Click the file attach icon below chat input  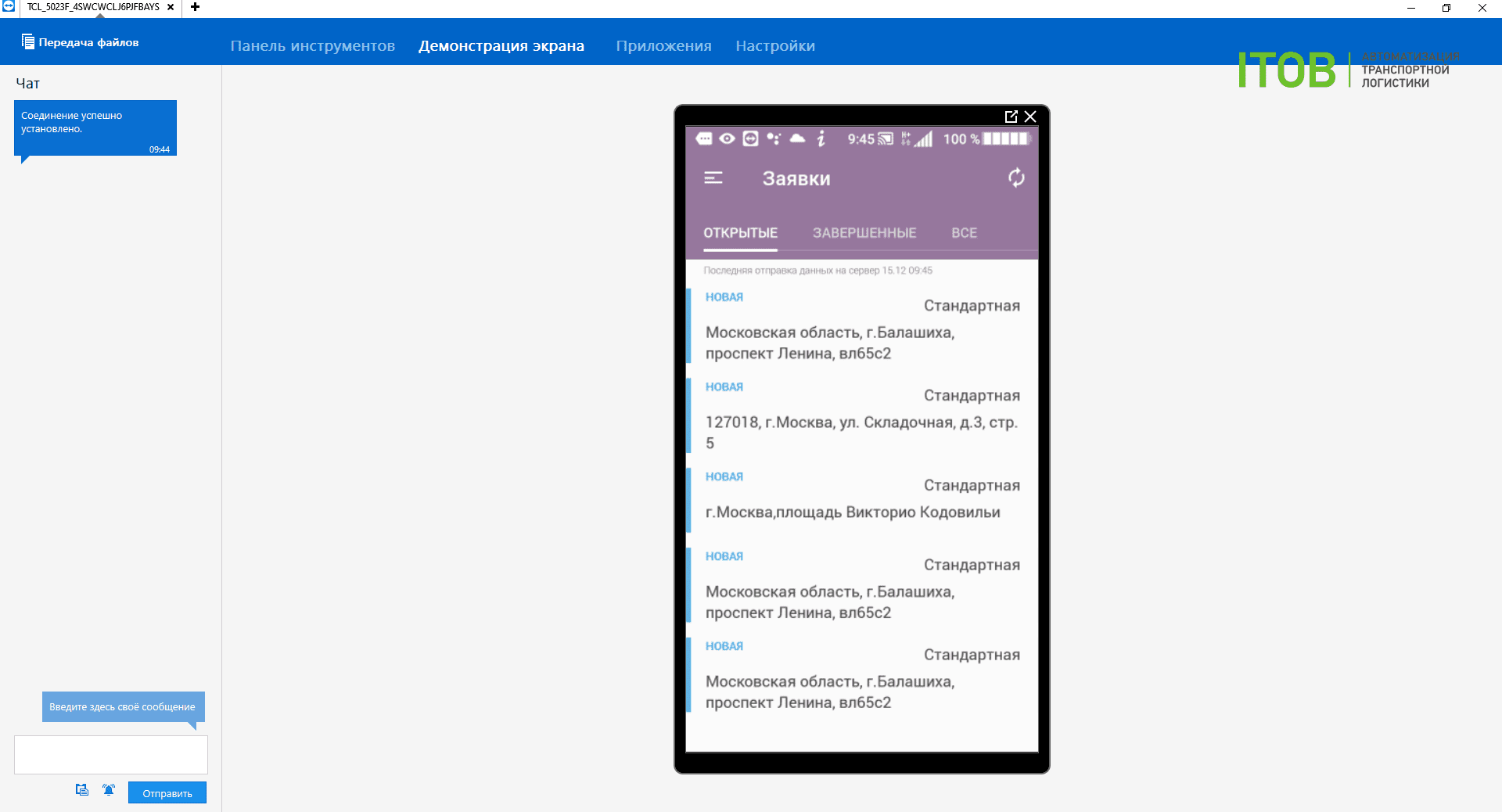[82, 790]
